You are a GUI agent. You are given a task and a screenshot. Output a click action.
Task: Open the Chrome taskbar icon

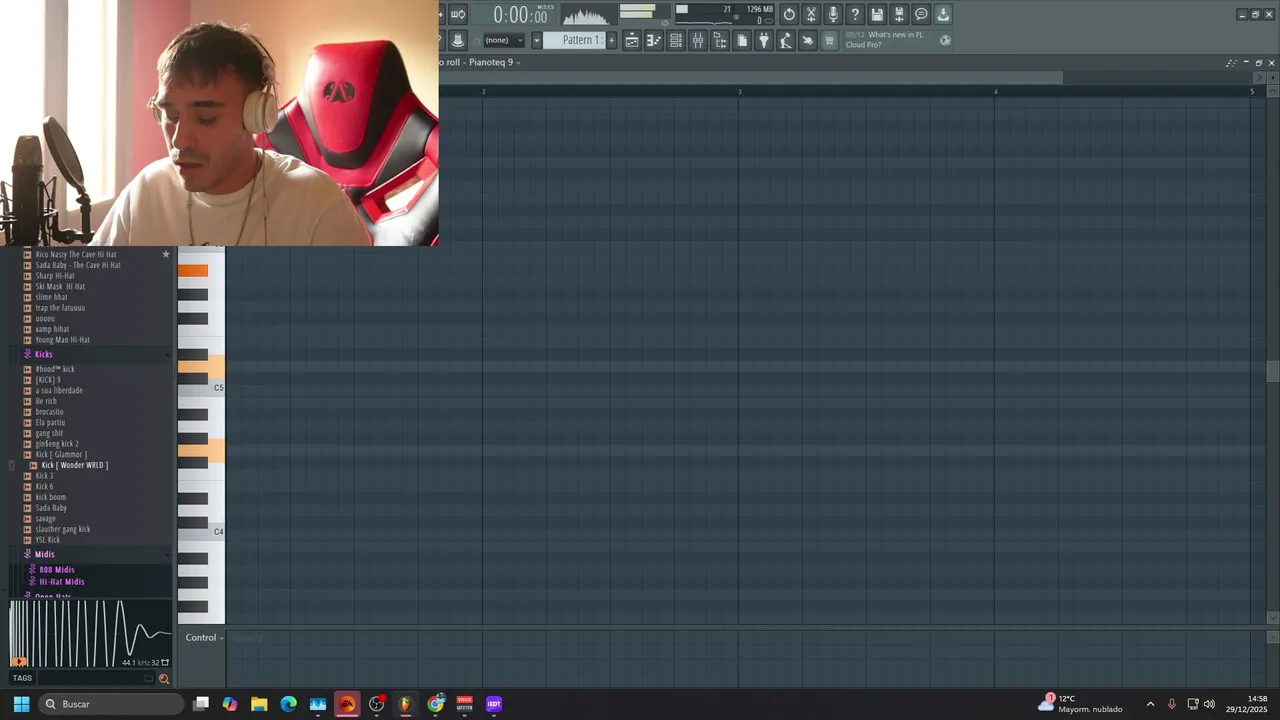436,704
